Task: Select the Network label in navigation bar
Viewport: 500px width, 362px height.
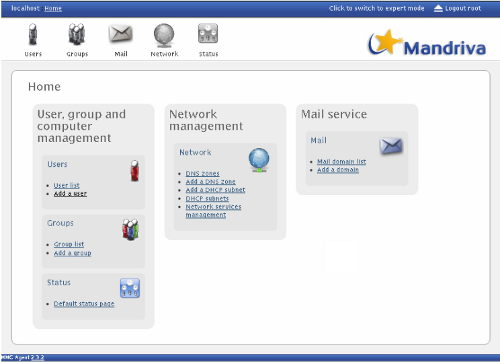Action: [x=164, y=54]
